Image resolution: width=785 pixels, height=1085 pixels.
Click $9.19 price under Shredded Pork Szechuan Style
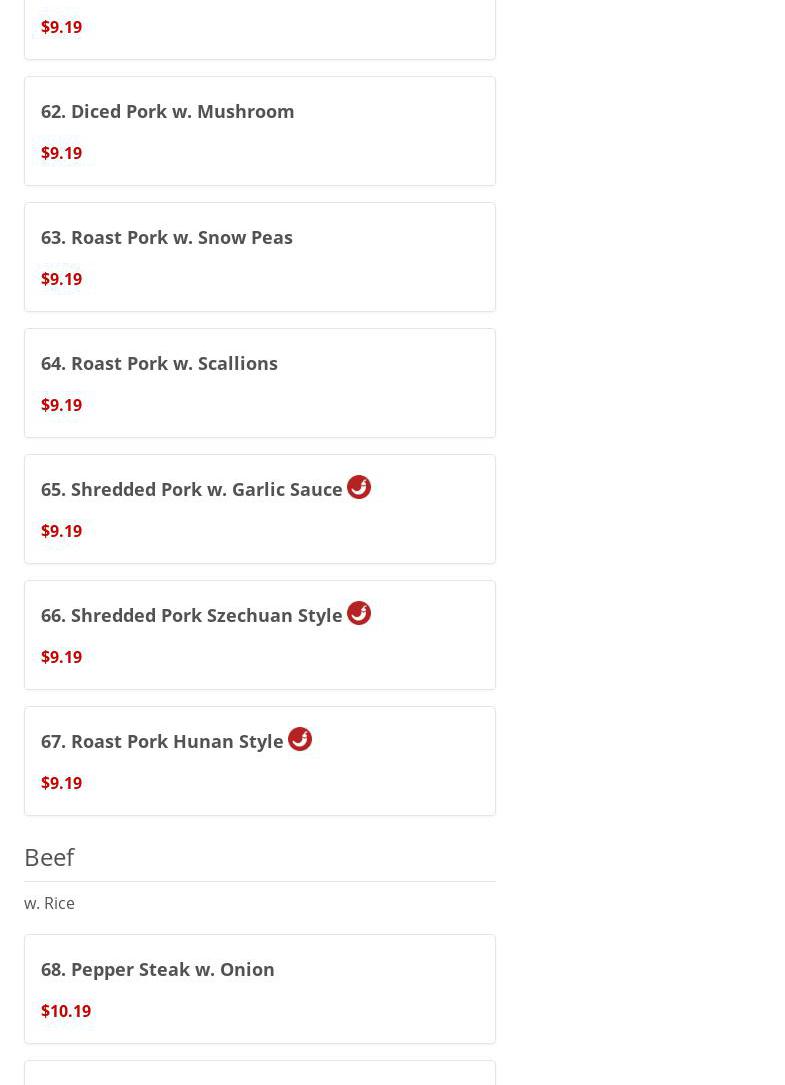coord(62,657)
